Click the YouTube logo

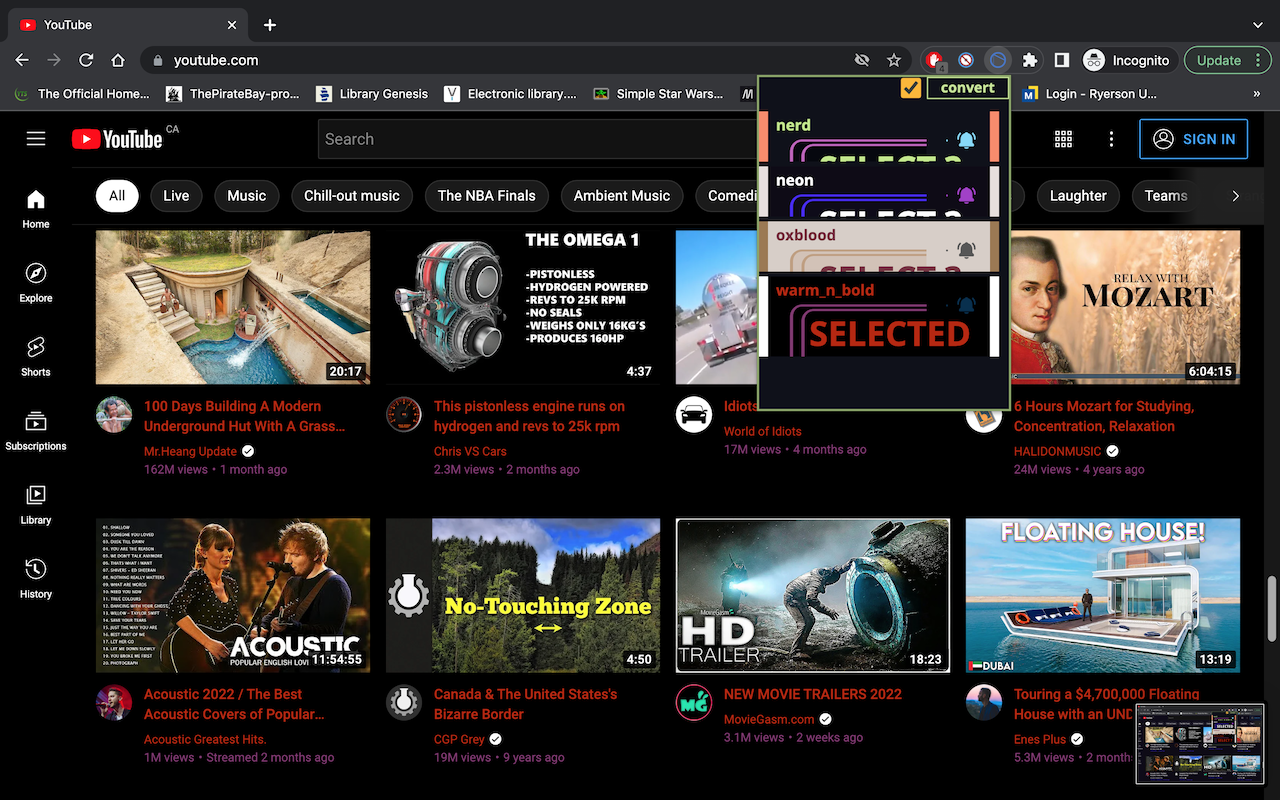click(x=117, y=139)
